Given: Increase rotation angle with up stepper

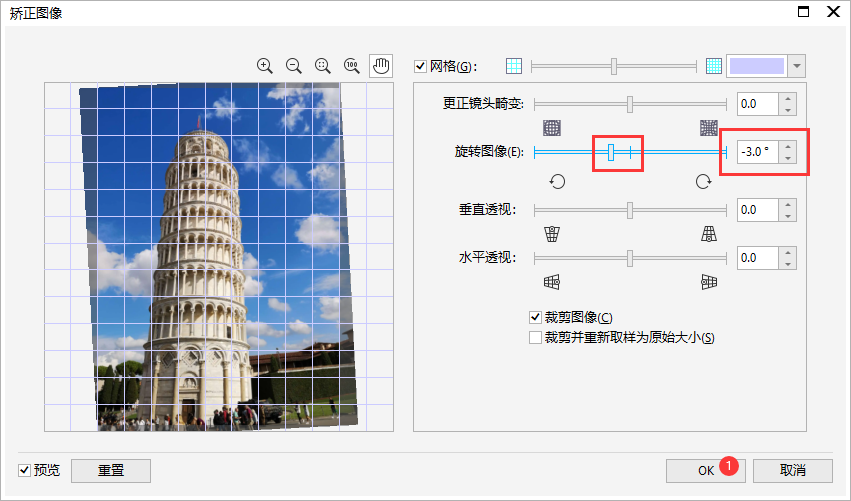Looking at the screenshot, I should 788,146.
